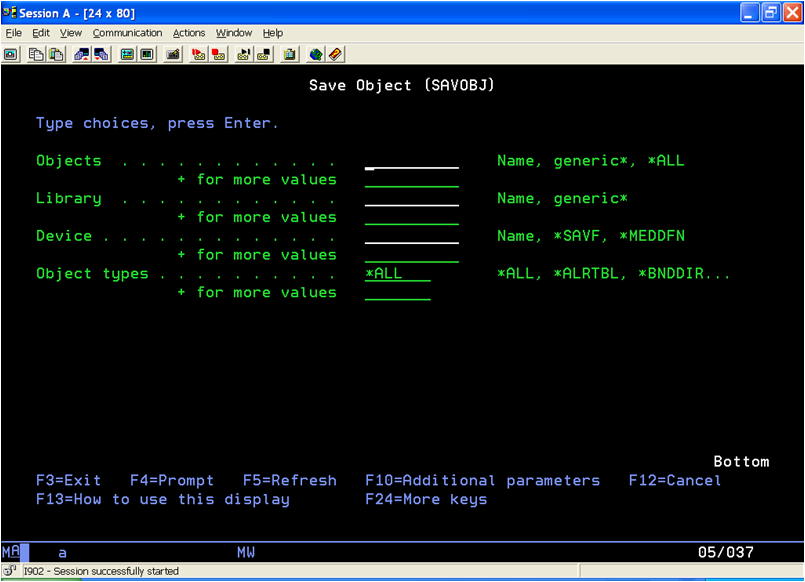The width and height of the screenshot is (805, 582).
Task: Open the clipboard icon on the toolbar
Action: point(289,54)
